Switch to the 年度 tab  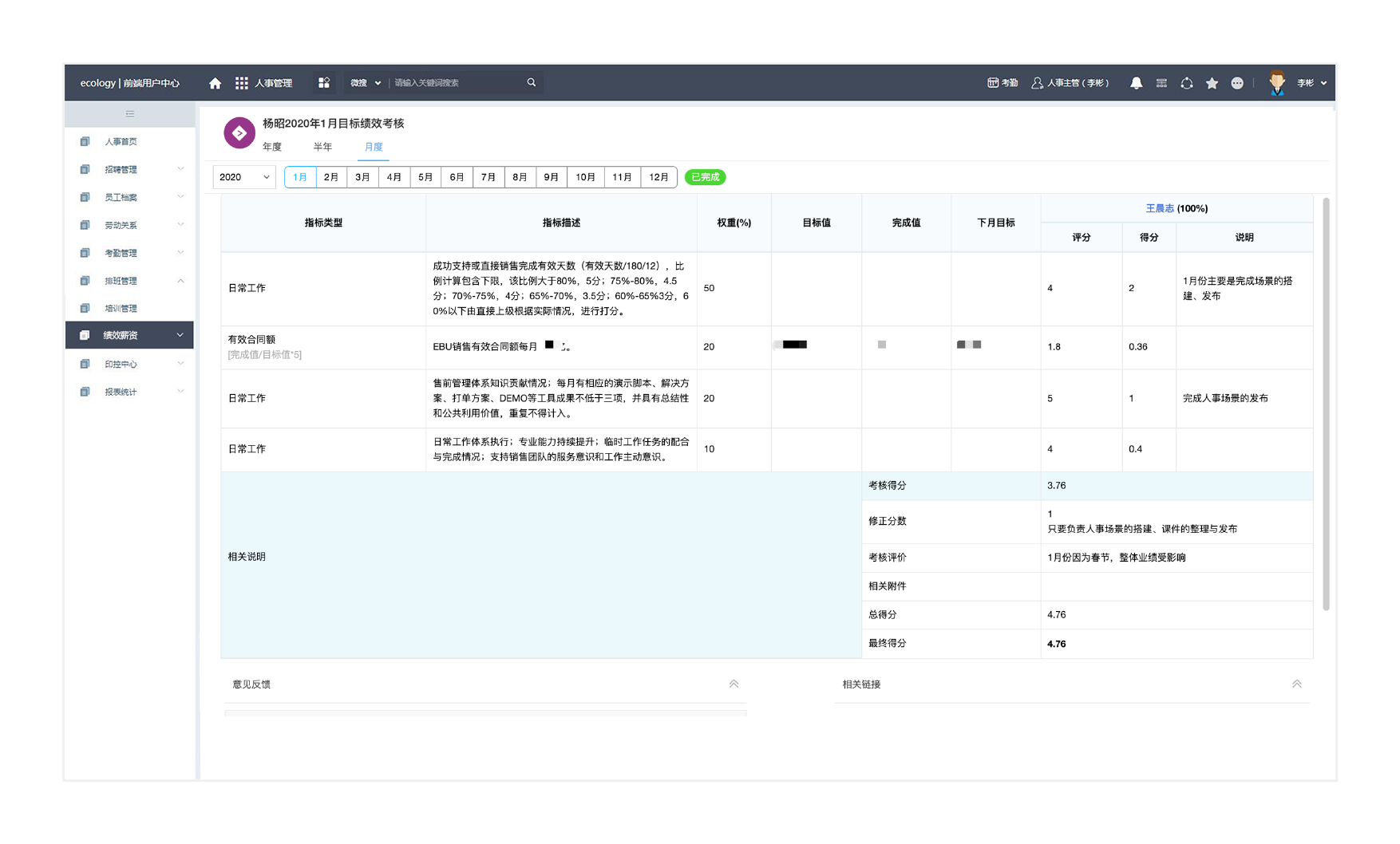click(x=272, y=147)
